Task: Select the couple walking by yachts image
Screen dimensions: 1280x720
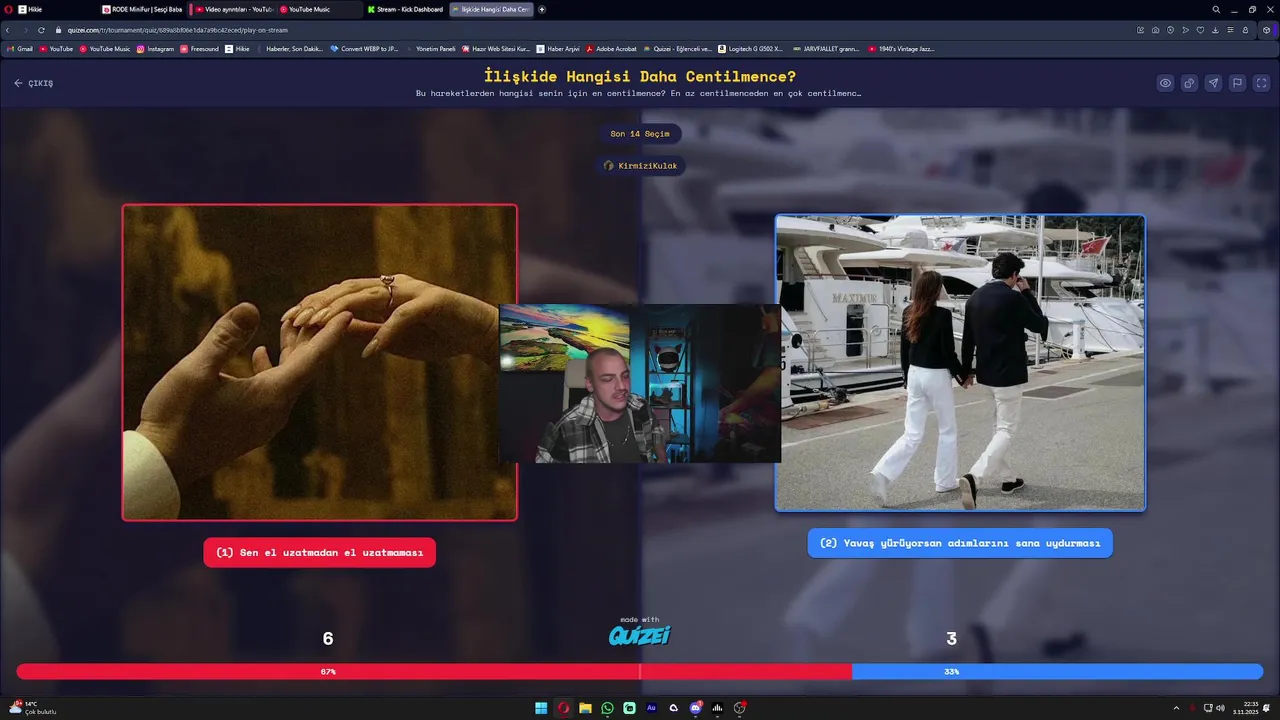Action: point(960,363)
